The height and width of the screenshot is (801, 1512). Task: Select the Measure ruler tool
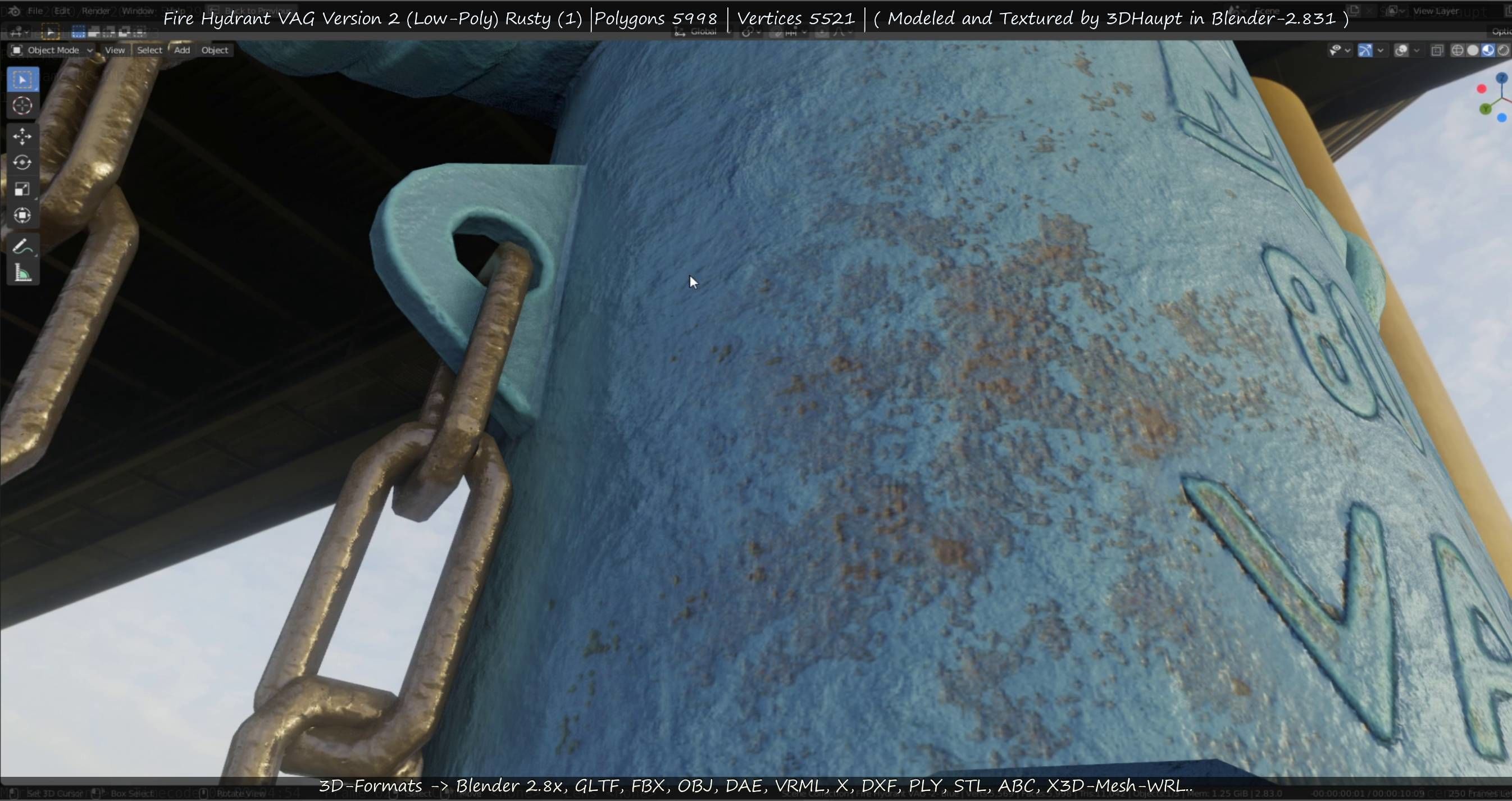click(22, 273)
